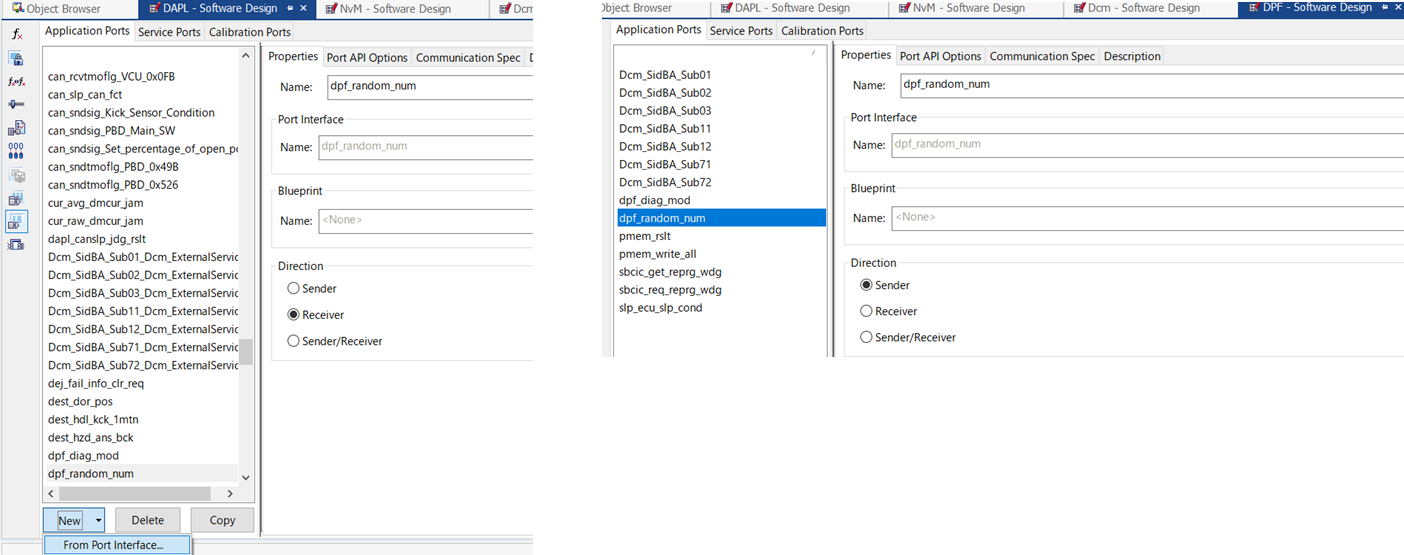
Task: Click Name field in DPF Properties
Action: point(1151,85)
